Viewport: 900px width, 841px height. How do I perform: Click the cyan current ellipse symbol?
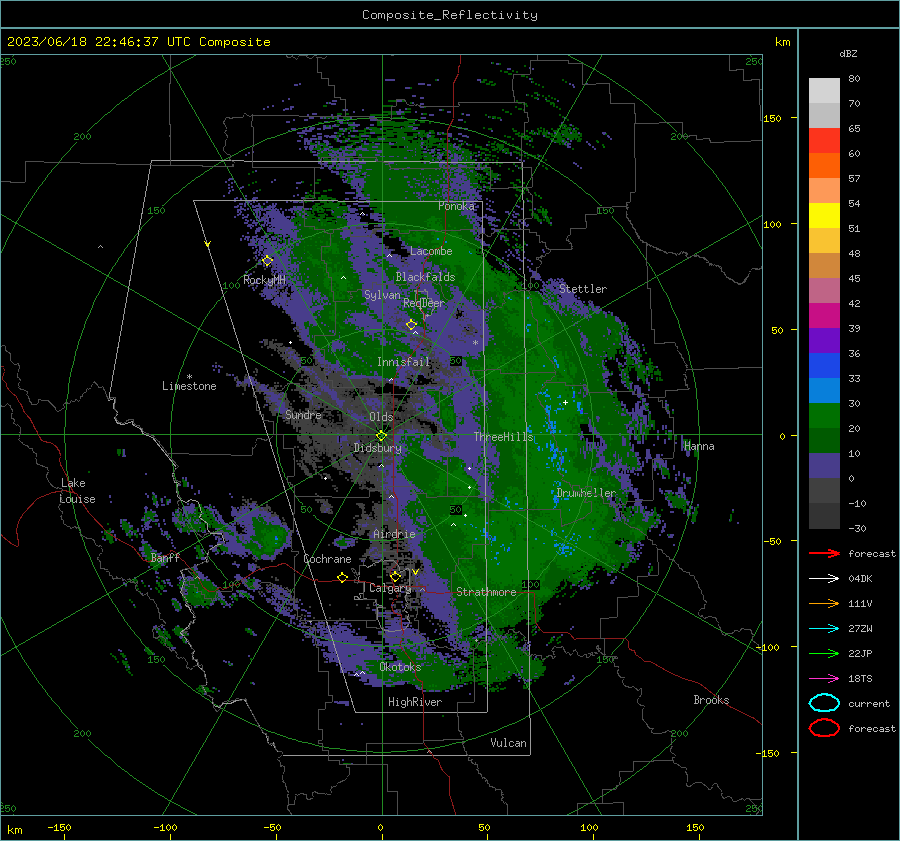pyautogui.click(x=824, y=703)
